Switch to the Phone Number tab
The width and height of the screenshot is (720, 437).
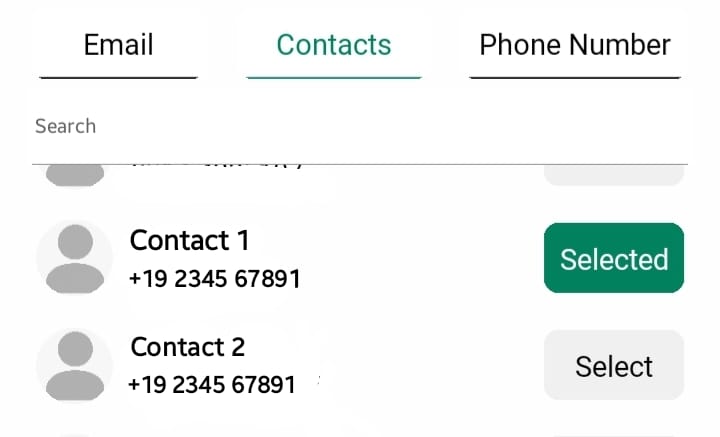coord(575,45)
